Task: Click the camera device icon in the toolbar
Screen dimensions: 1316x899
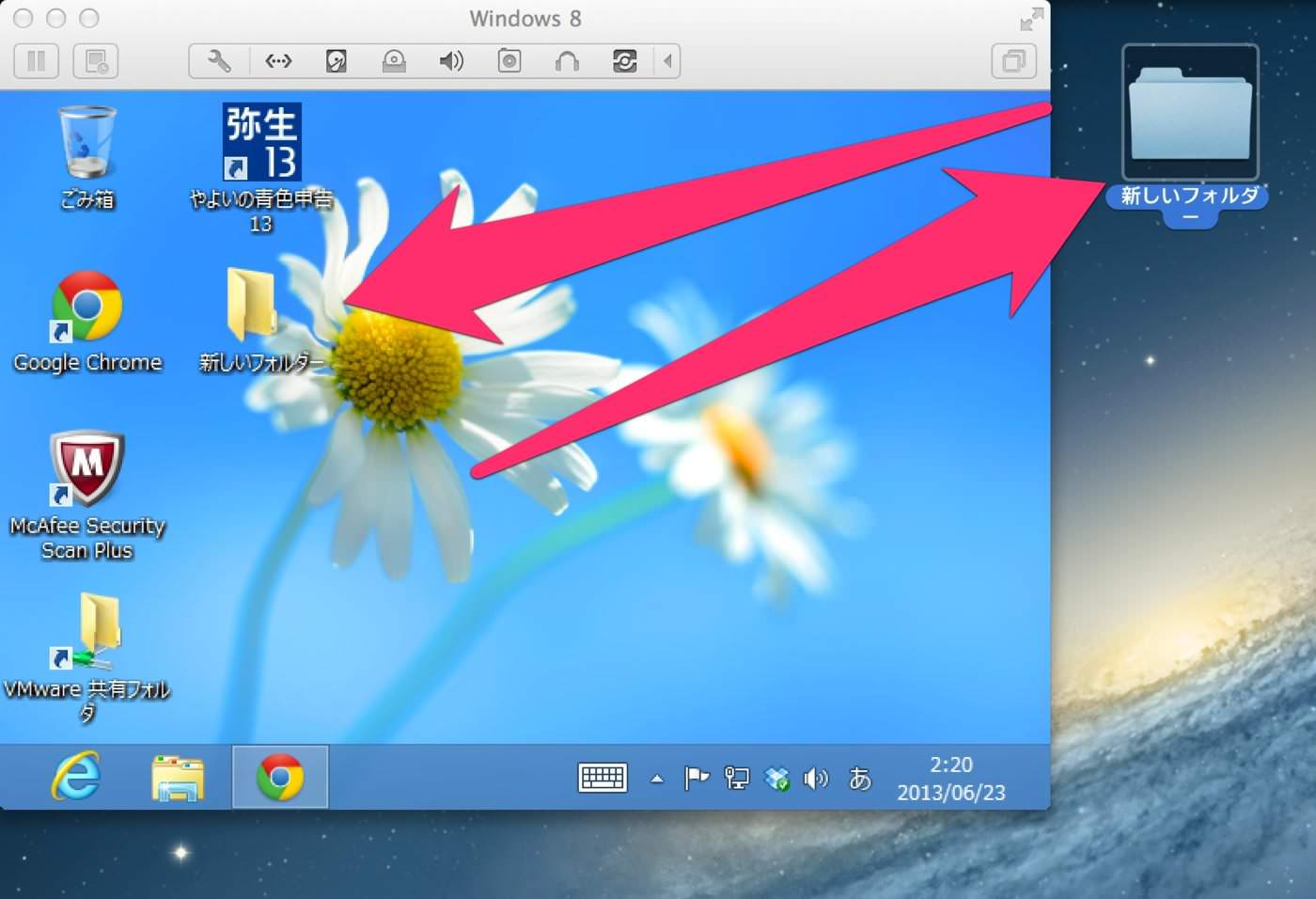Action: pos(509,61)
